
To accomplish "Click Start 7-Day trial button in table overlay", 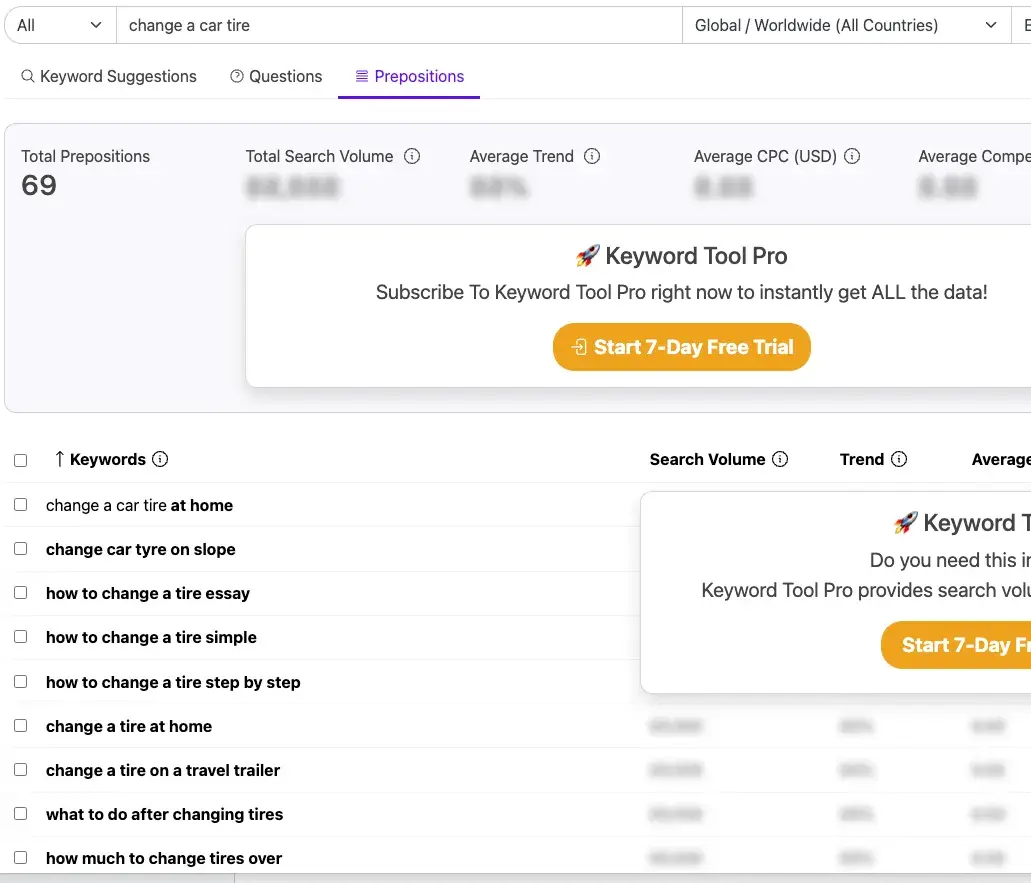I will (956, 645).
